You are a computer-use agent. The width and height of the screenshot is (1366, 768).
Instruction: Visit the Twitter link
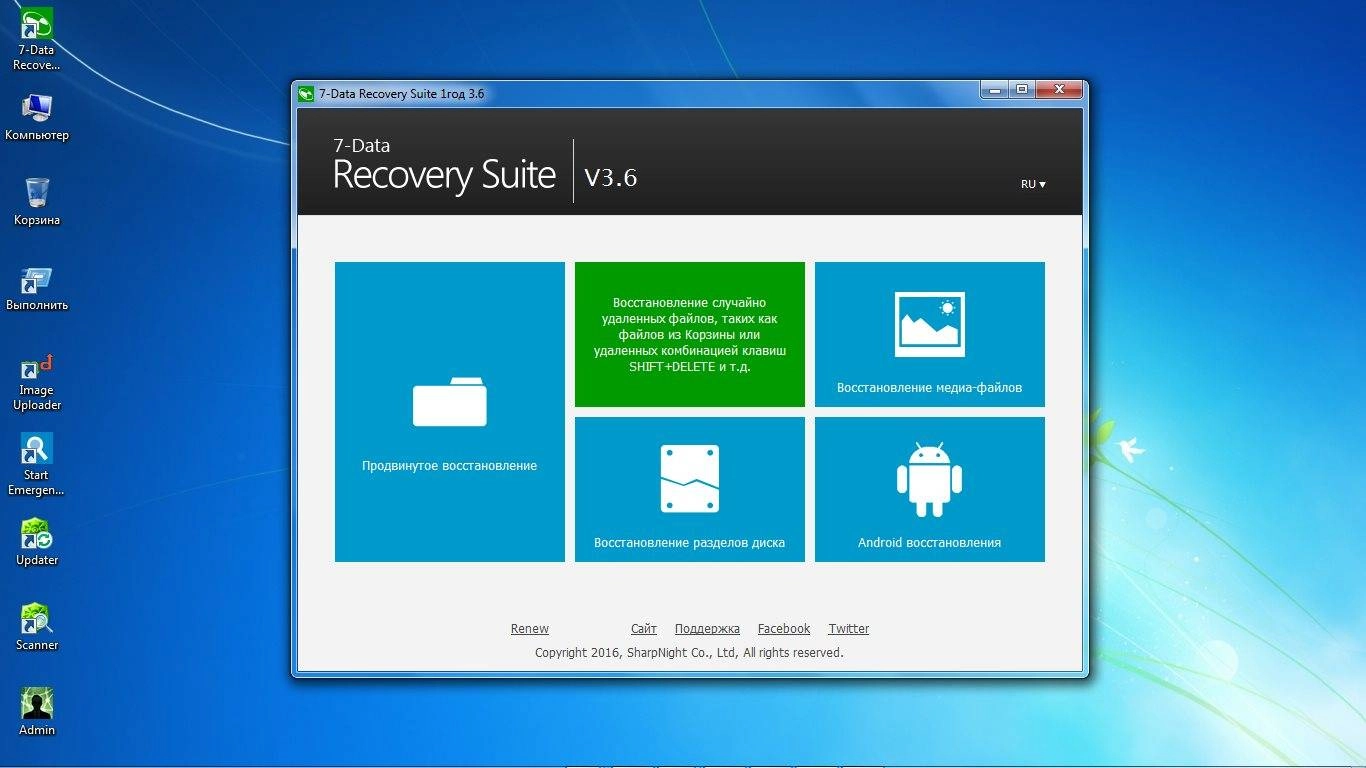click(x=848, y=629)
